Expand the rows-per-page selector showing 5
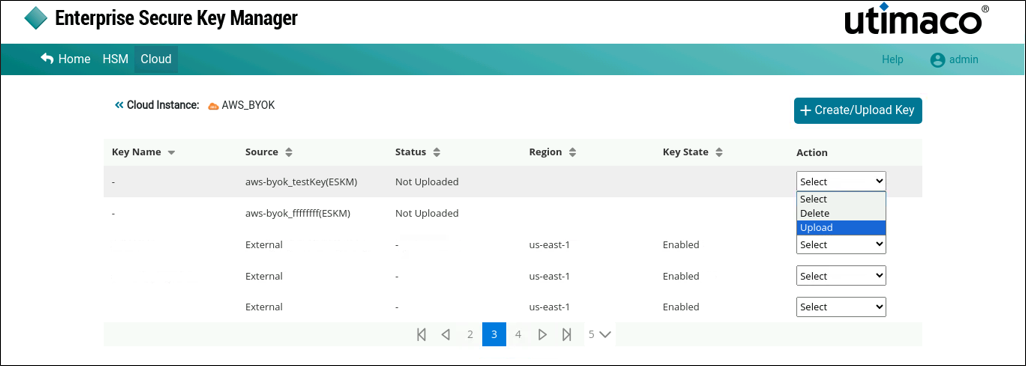Screen dimensions: 1026x366 point(599,335)
